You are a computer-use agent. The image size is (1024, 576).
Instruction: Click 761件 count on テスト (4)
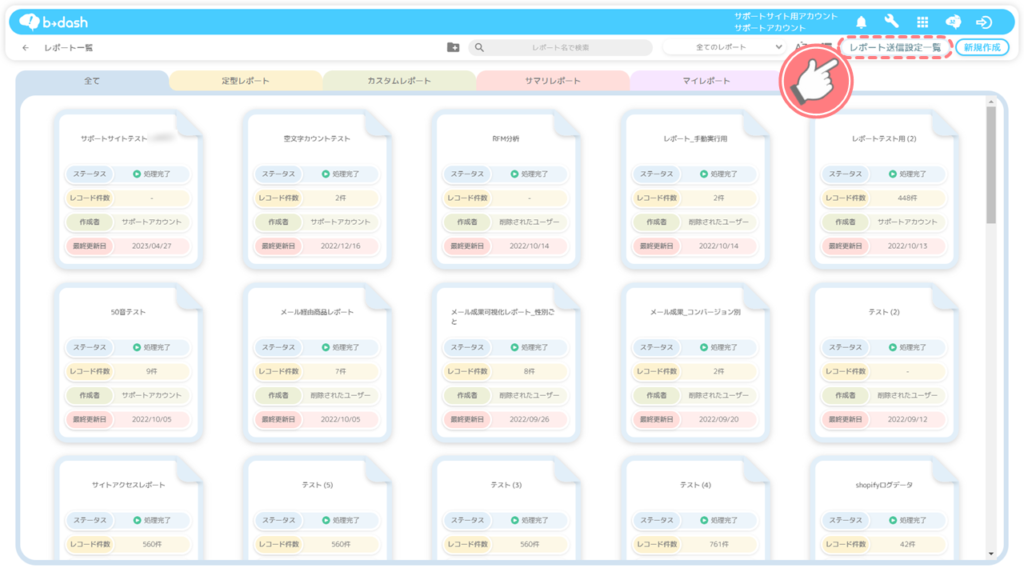click(x=718, y=544)
